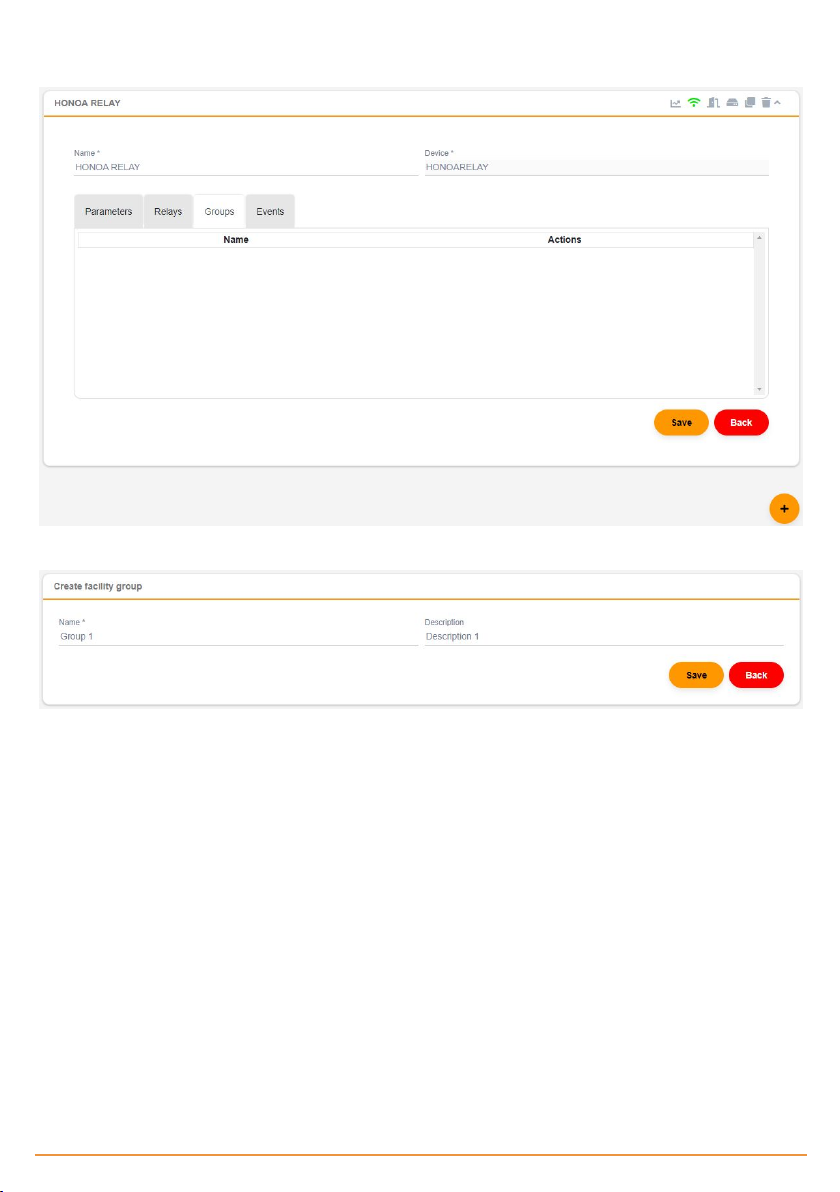Switch to the Relays tab
Image resolution: width=840 pixels, height=1192 pixels.
tap(168, 211)
